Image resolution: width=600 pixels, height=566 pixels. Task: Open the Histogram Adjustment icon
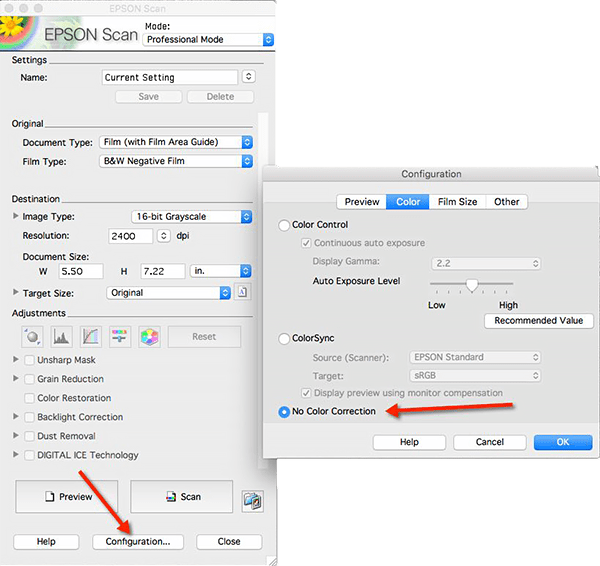point(61,337)
